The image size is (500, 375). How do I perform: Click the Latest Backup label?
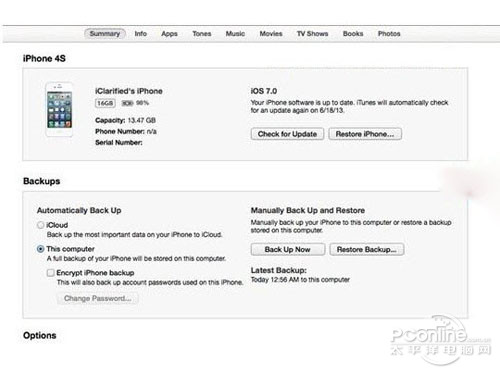(x=278, y=270)
